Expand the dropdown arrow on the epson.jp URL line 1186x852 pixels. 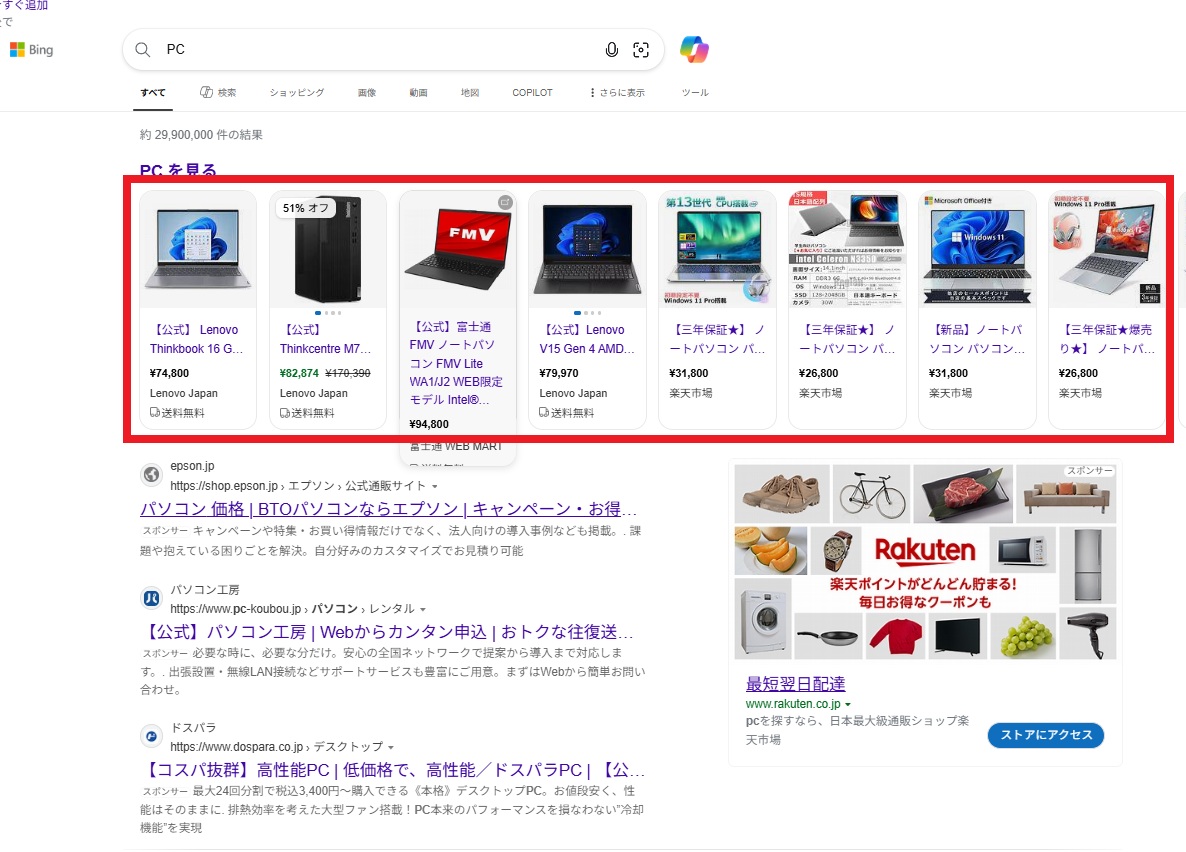pos(435,487)
